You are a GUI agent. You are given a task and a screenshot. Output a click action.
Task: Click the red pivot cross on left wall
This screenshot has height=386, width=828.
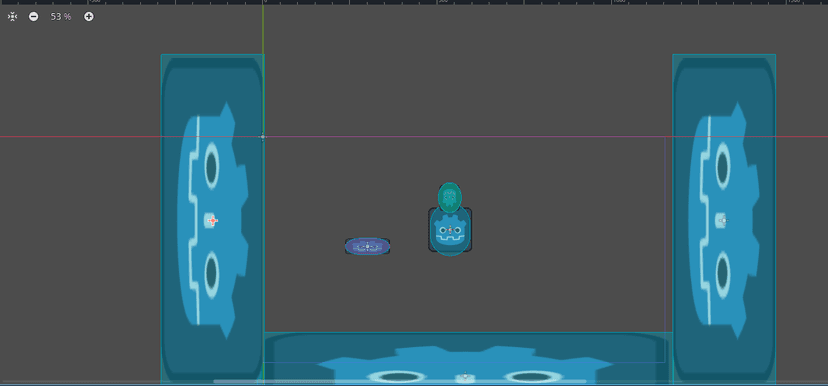212,220
